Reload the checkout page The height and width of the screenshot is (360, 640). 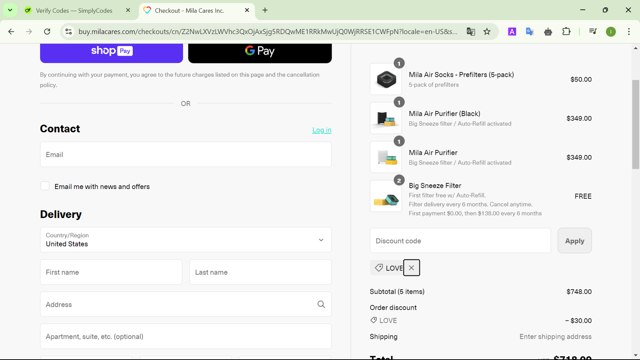47,31
